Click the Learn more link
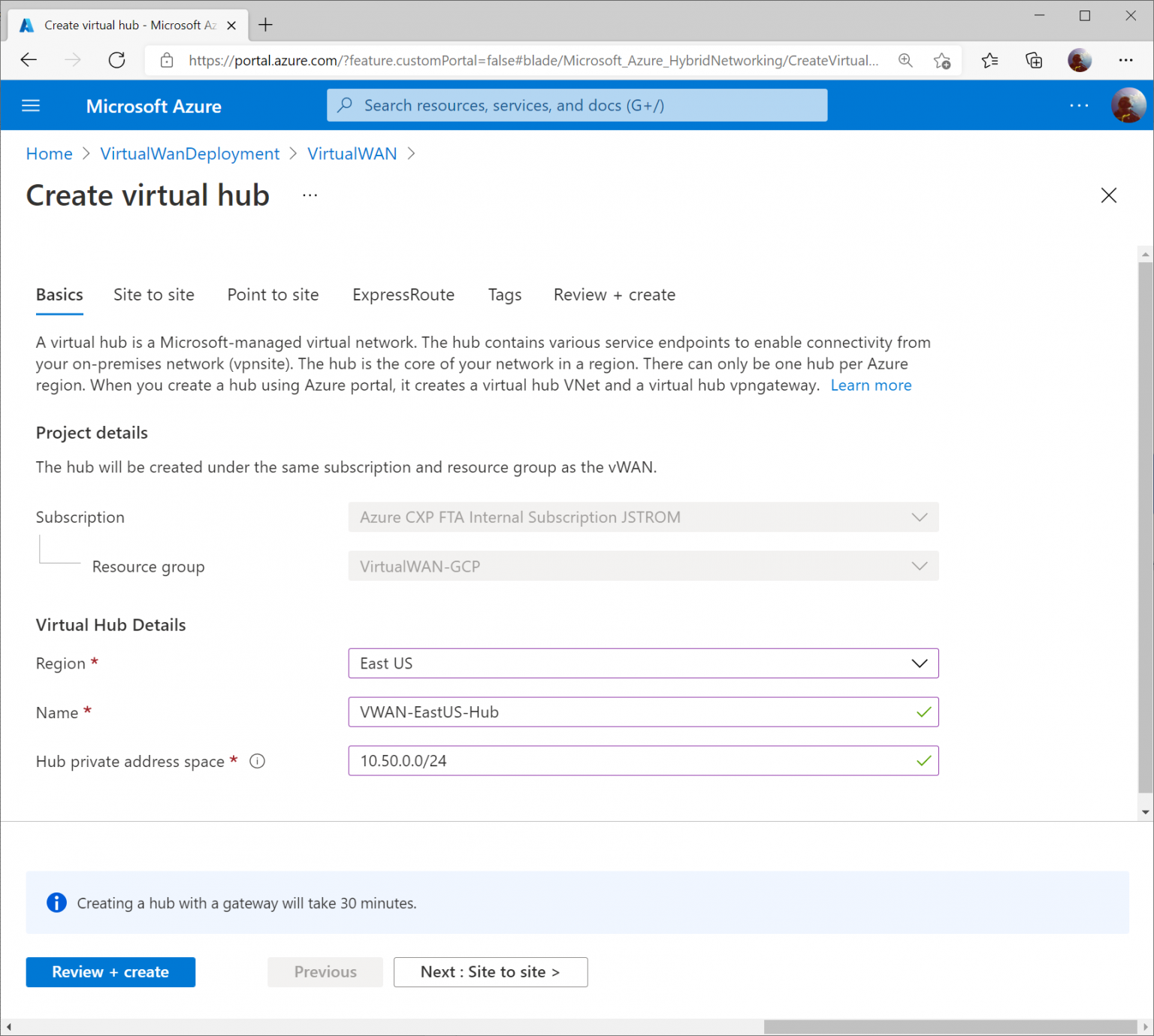The width and height of the screenshot is (1154, 1036). (870, 385)
